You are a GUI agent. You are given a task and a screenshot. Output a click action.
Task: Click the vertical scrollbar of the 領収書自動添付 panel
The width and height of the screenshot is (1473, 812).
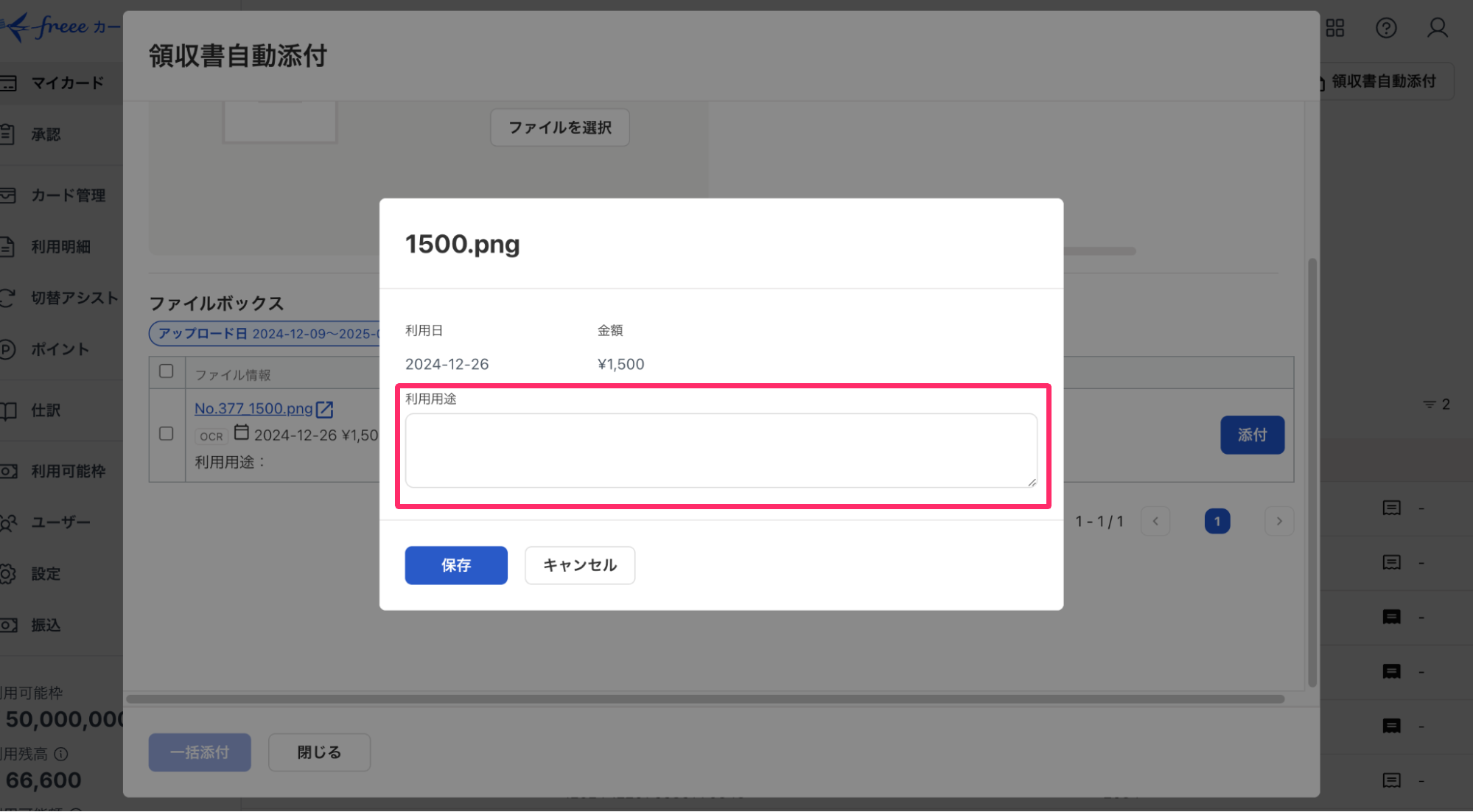coord(1312,472)
